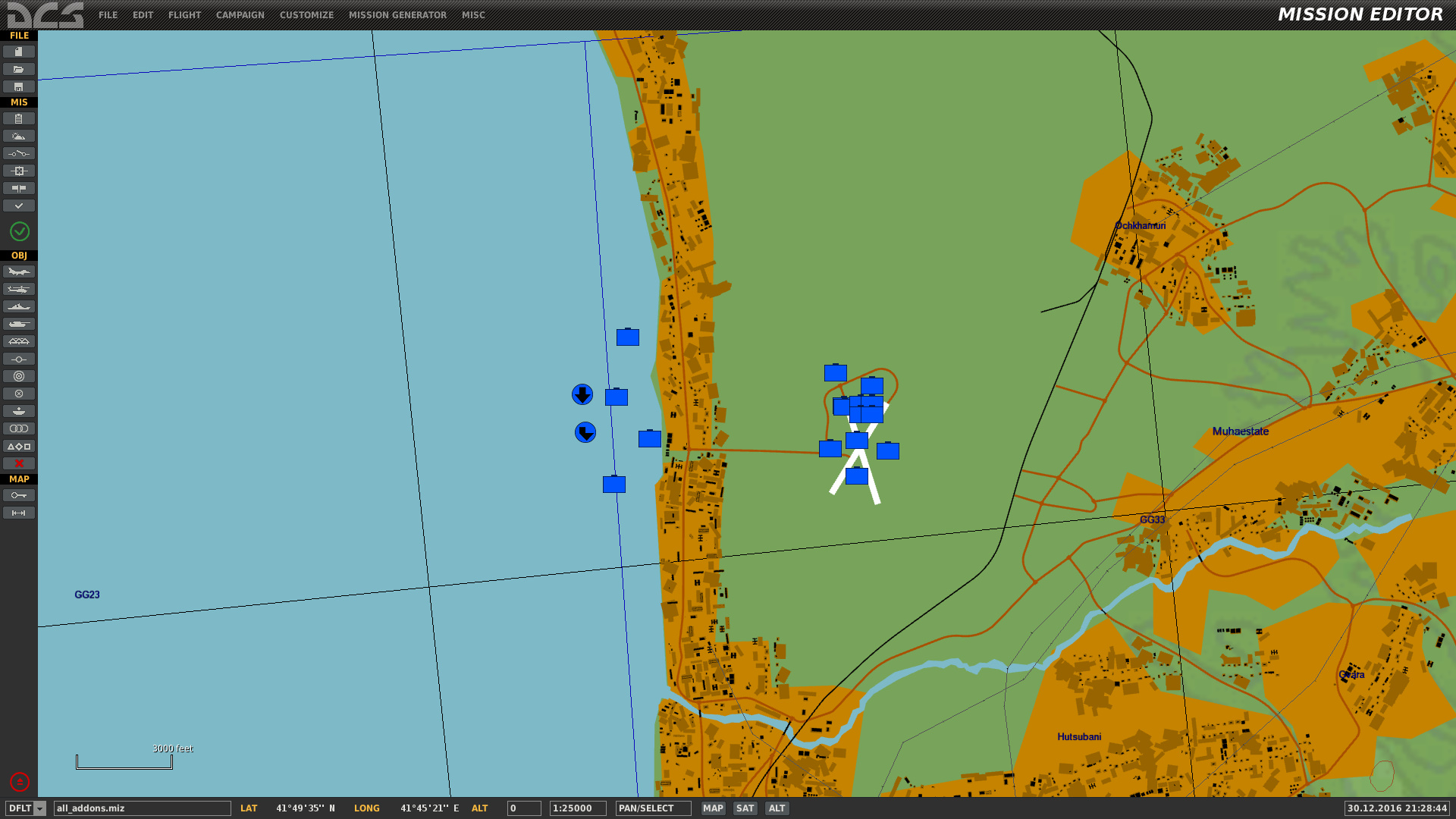Switch to SAT view mode

point(745,808)
